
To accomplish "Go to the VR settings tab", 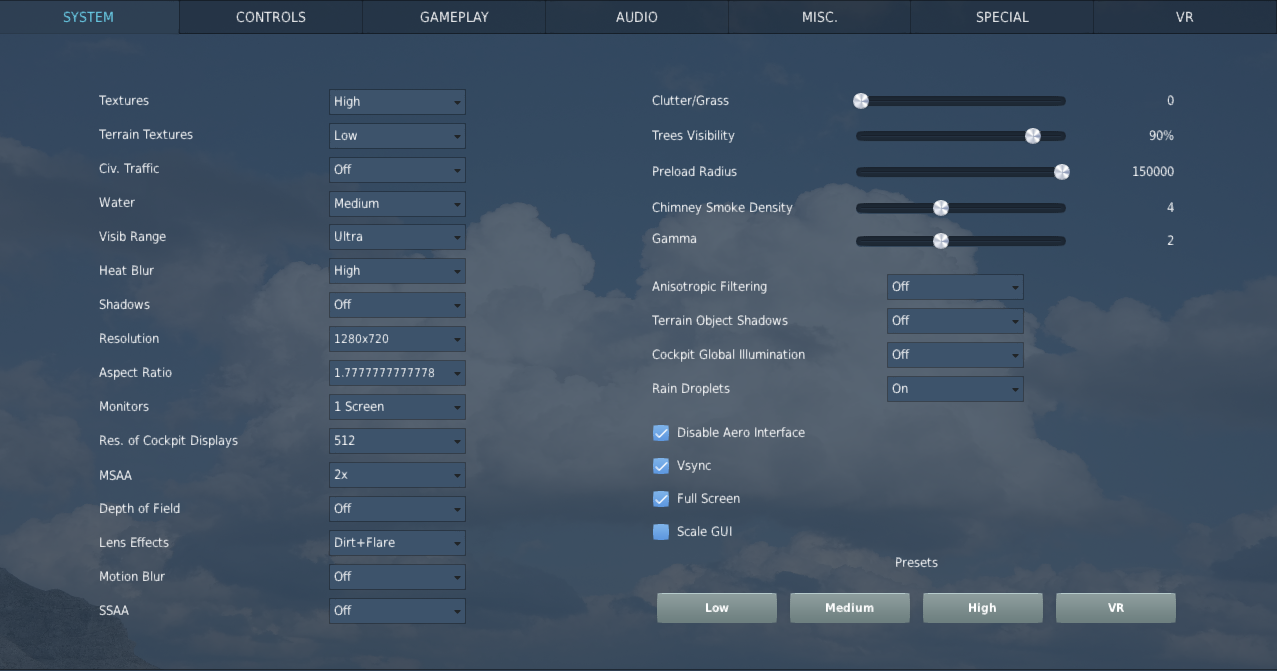I will point(1185,17).
